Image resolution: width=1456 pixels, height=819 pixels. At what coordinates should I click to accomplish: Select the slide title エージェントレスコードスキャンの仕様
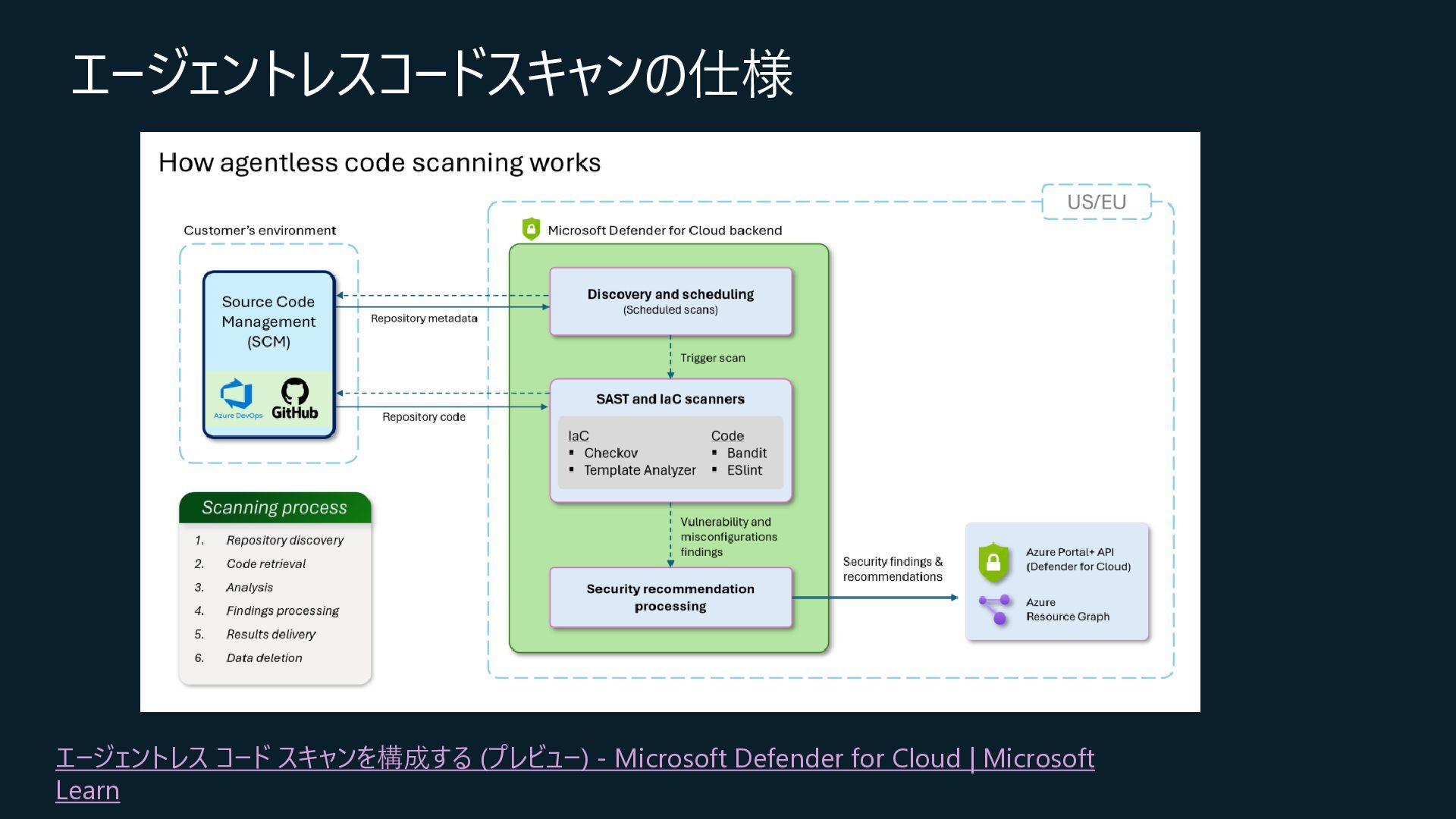[432, 74]
